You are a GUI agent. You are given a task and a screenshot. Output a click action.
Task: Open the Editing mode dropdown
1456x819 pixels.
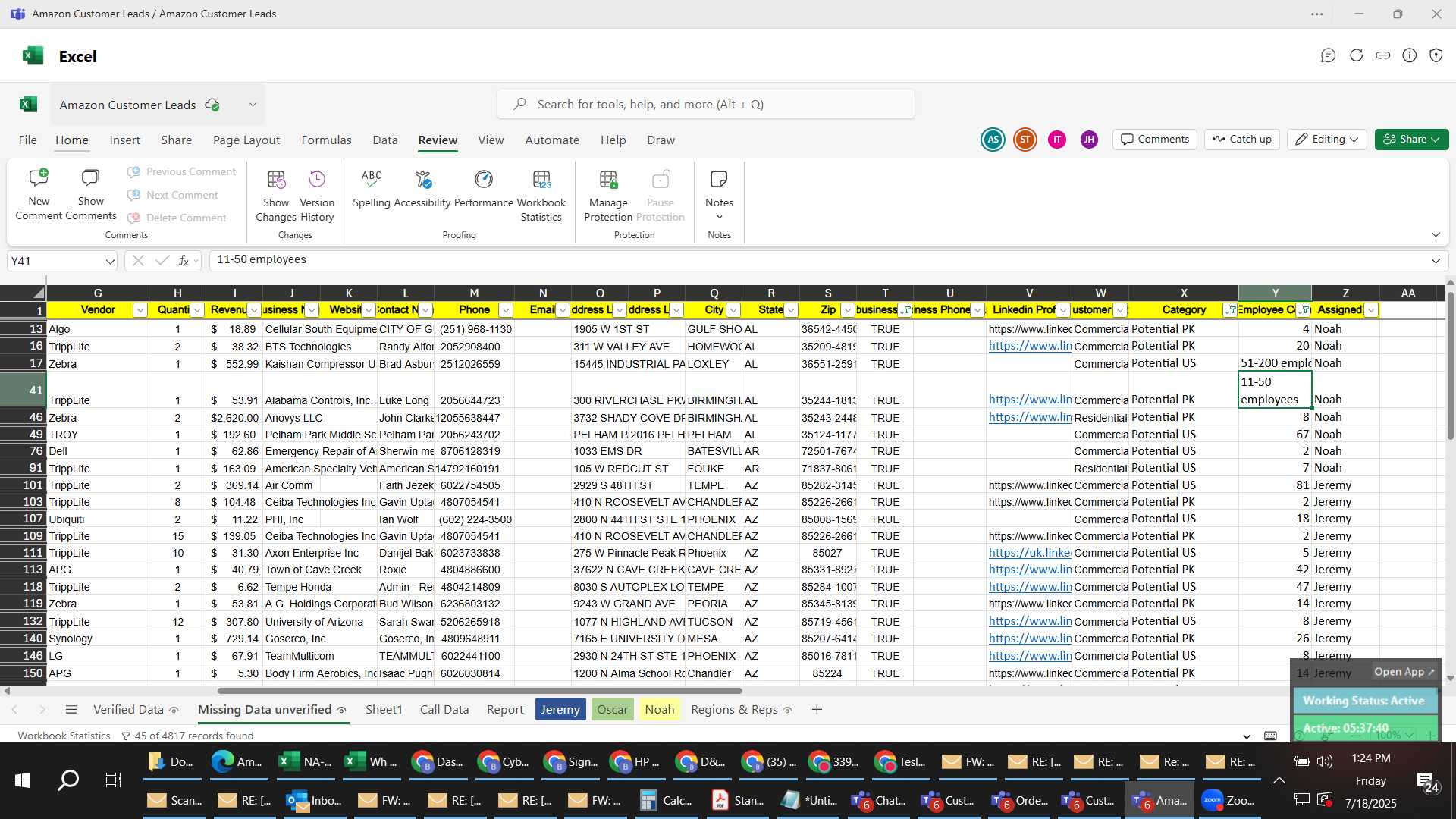click(1327, 140)
